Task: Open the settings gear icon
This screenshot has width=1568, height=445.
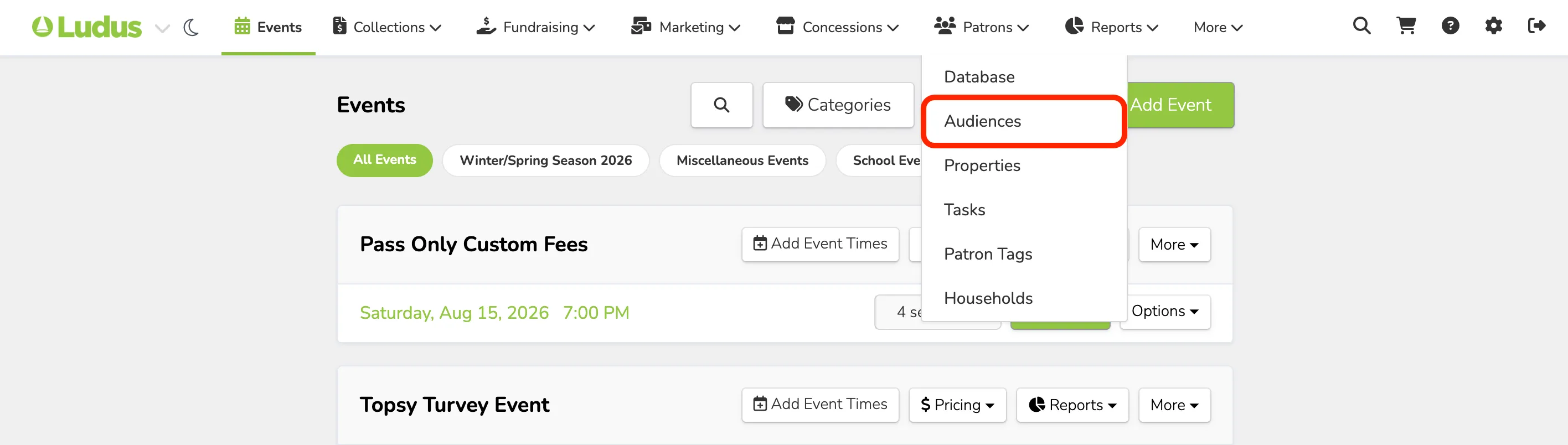Action: pos(1494,26)
